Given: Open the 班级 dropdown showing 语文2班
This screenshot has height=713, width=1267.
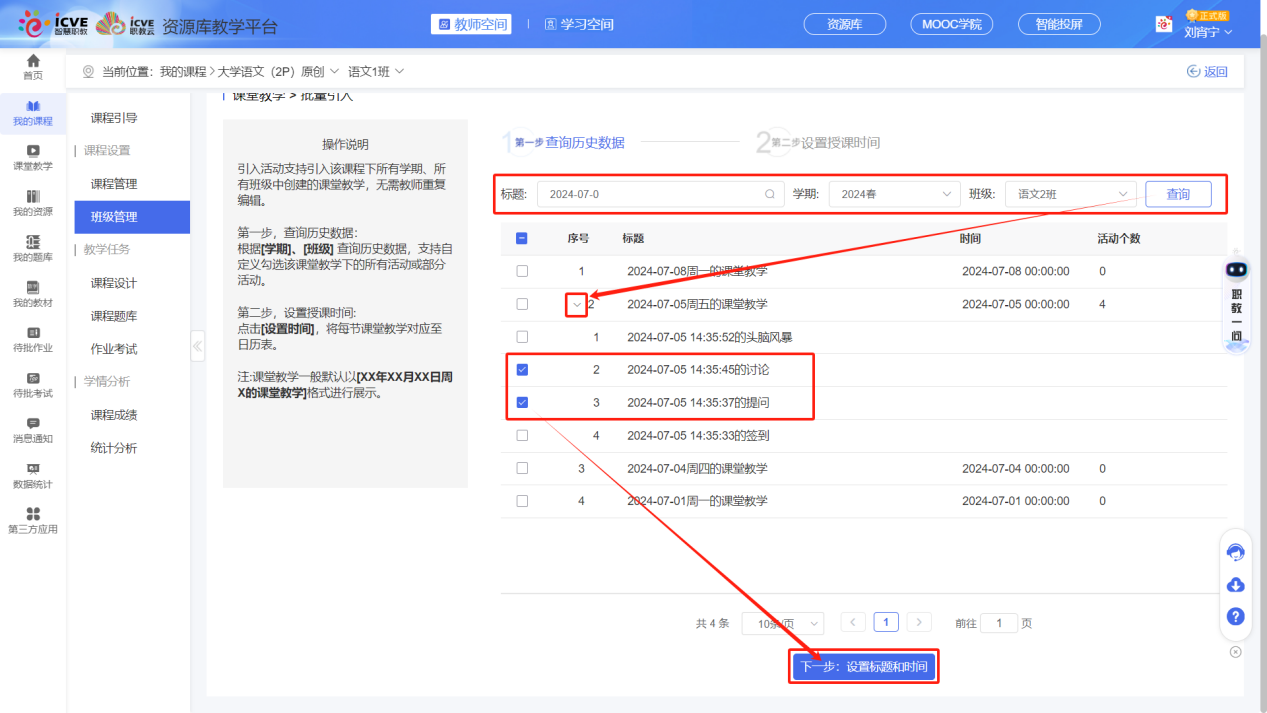Looking at the screenshot, I should (x=1069, y=193).
